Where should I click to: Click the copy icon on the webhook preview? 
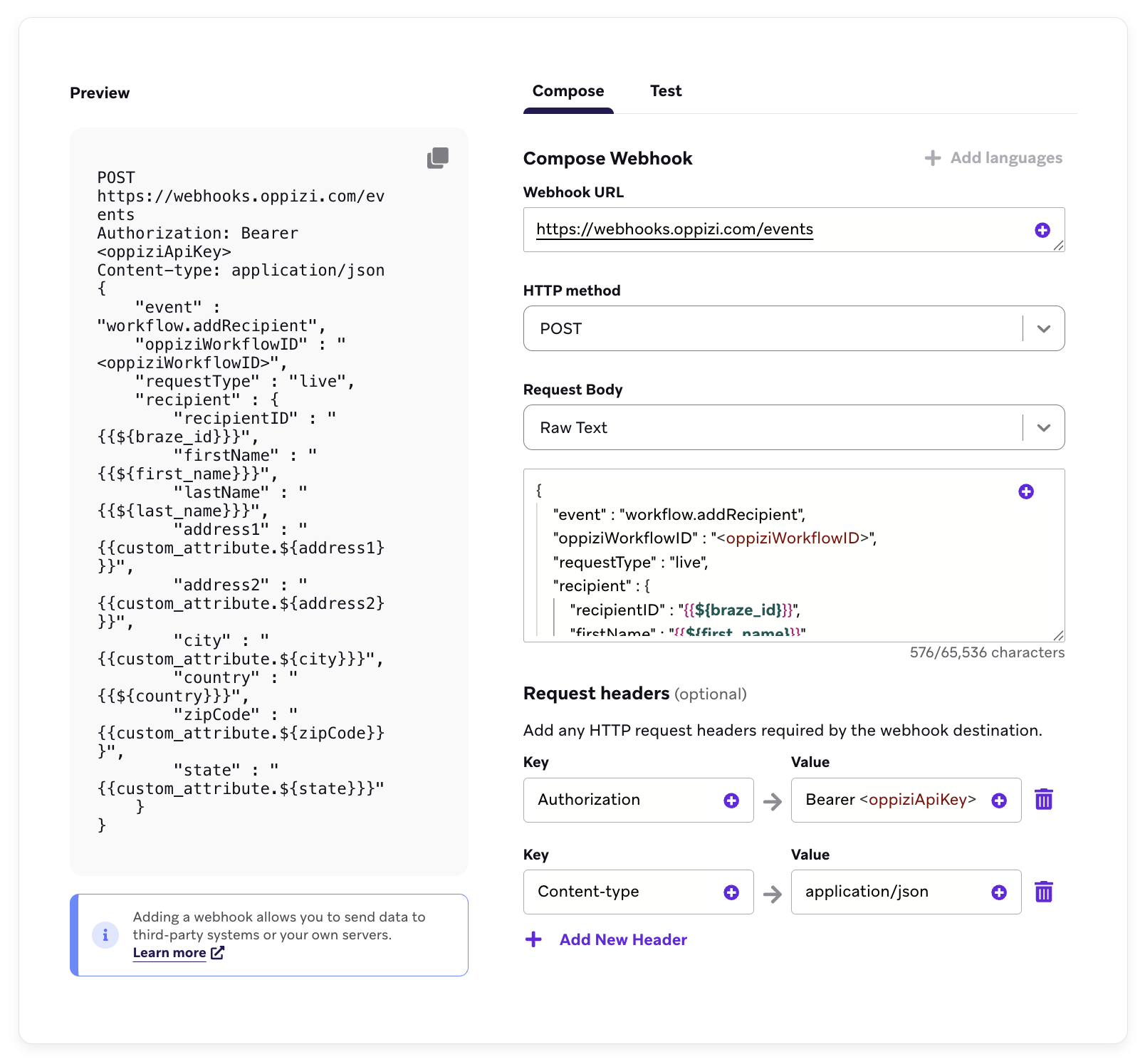pos(436,158)
